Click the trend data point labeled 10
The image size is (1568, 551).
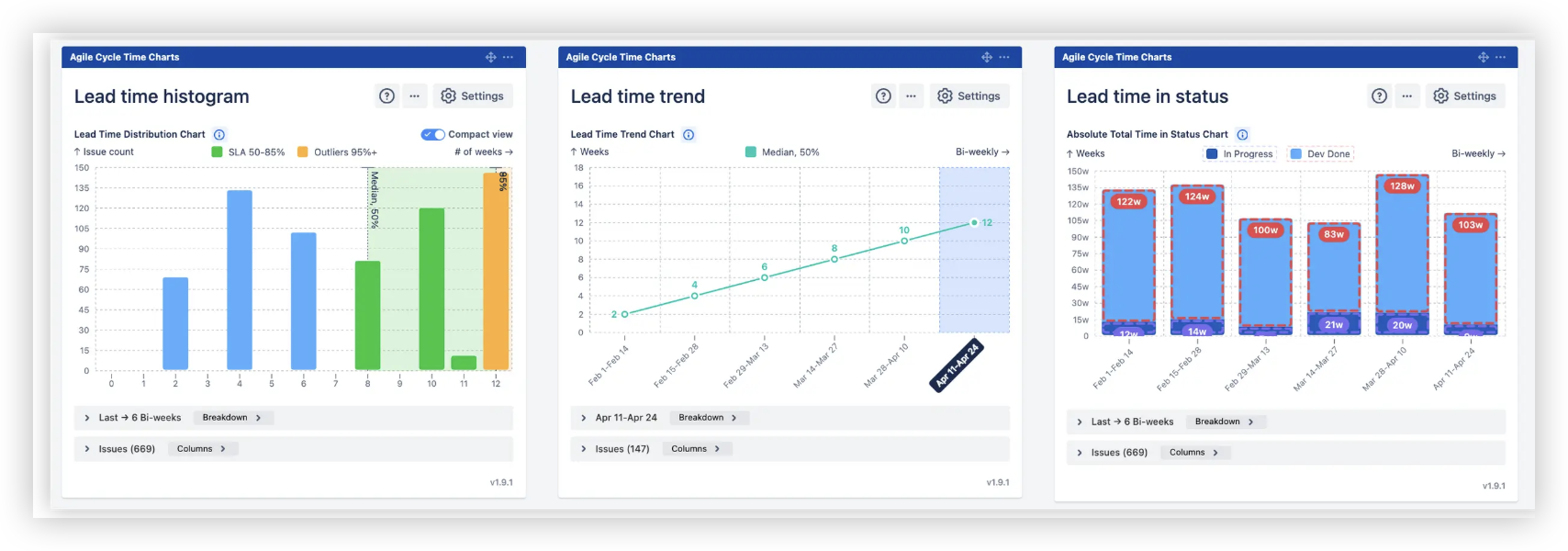pos(904,241)
